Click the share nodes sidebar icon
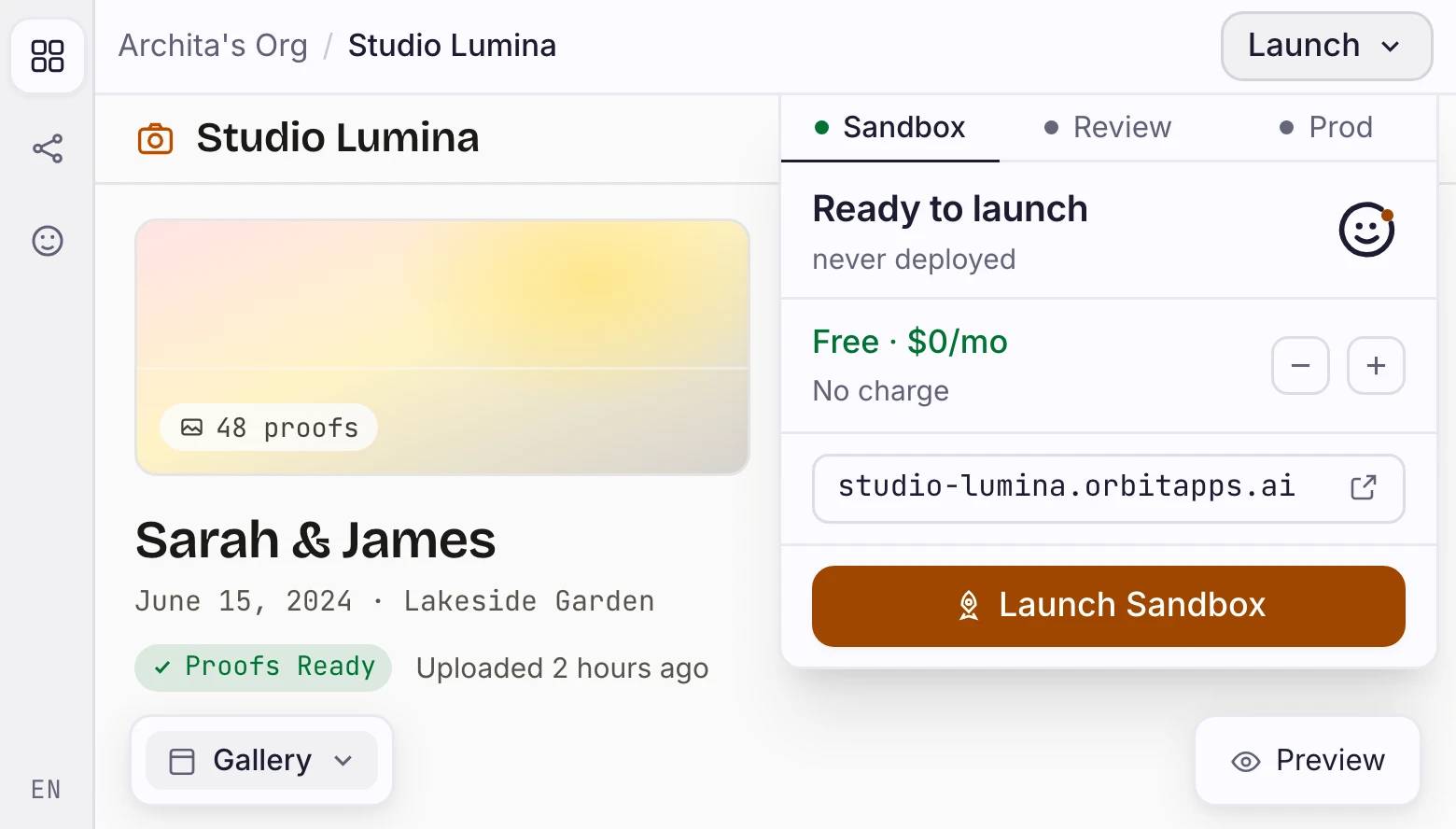This screenshot has width=1456, height=829. 48,148
